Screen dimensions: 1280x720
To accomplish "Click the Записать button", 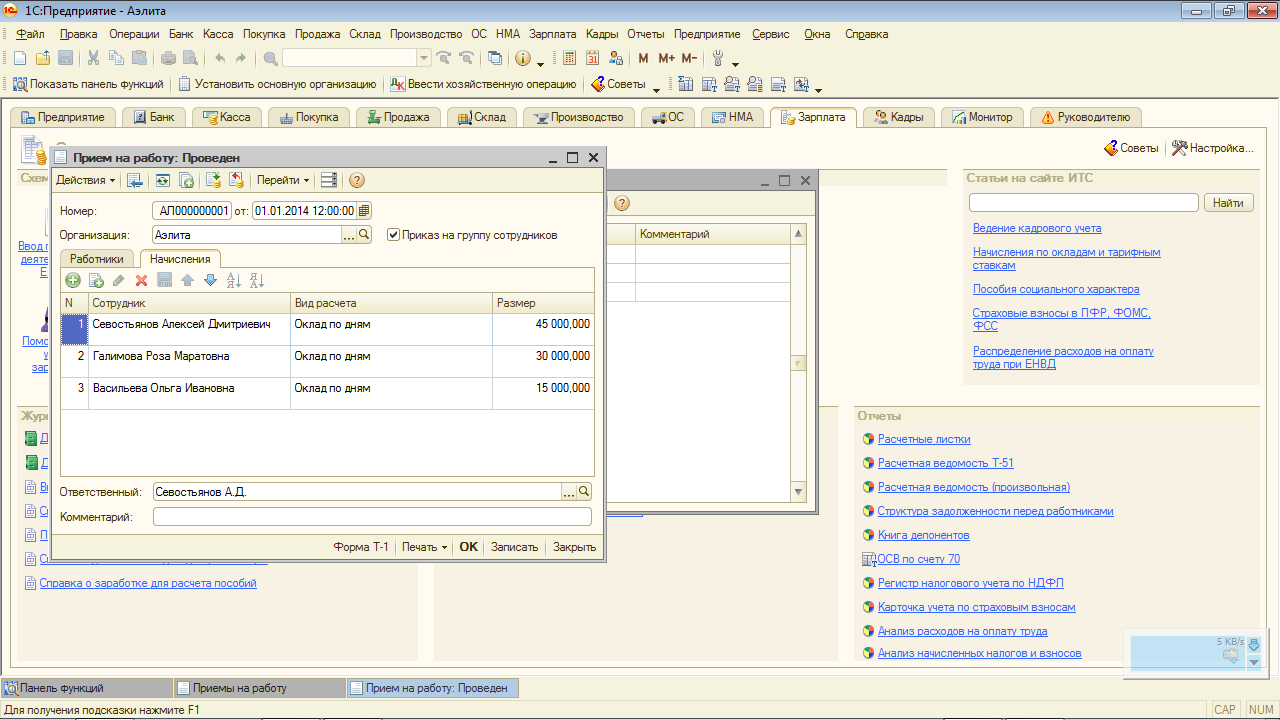I will pyautogui.click(x=514, y=547).
